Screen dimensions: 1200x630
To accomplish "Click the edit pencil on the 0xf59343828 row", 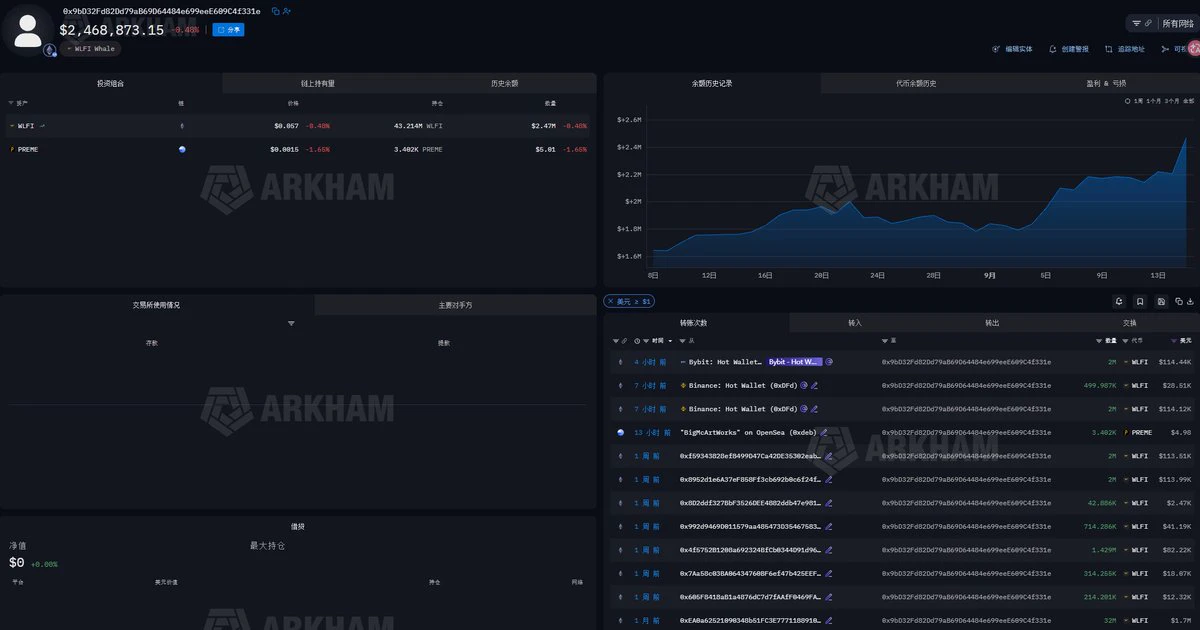I will [x=828, y=456].
